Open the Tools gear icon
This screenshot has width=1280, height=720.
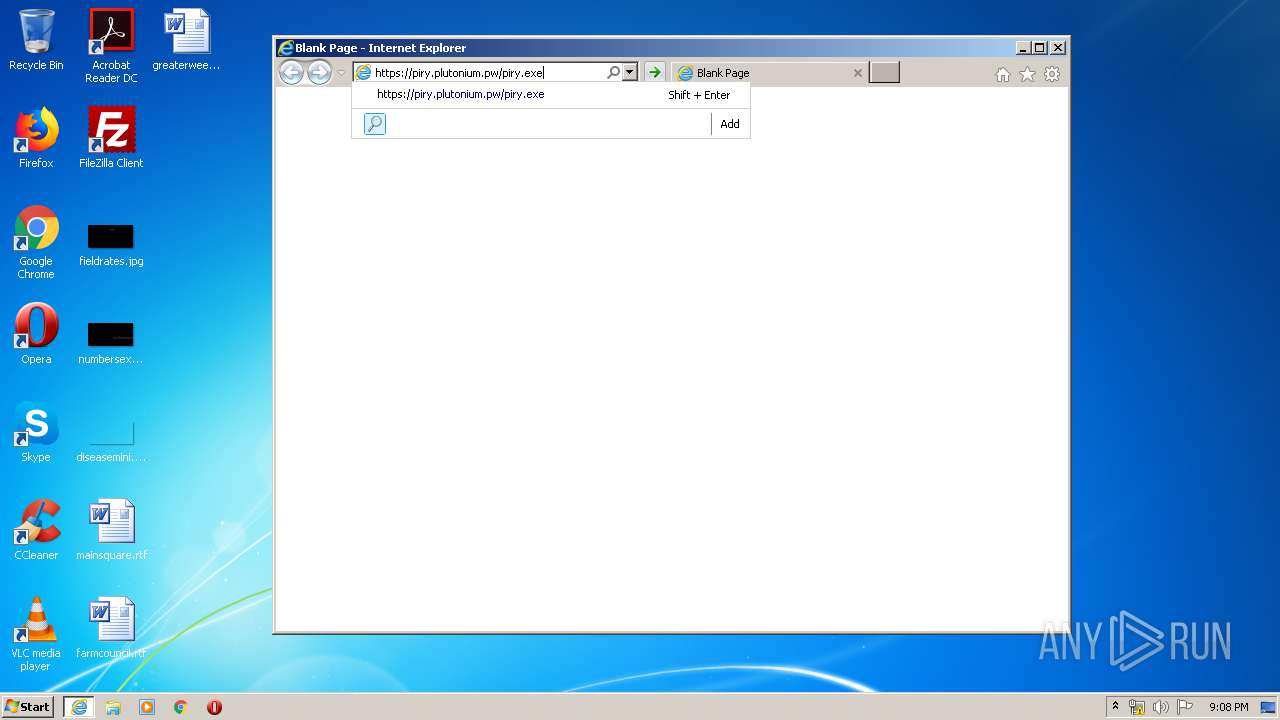point(1052,74)
